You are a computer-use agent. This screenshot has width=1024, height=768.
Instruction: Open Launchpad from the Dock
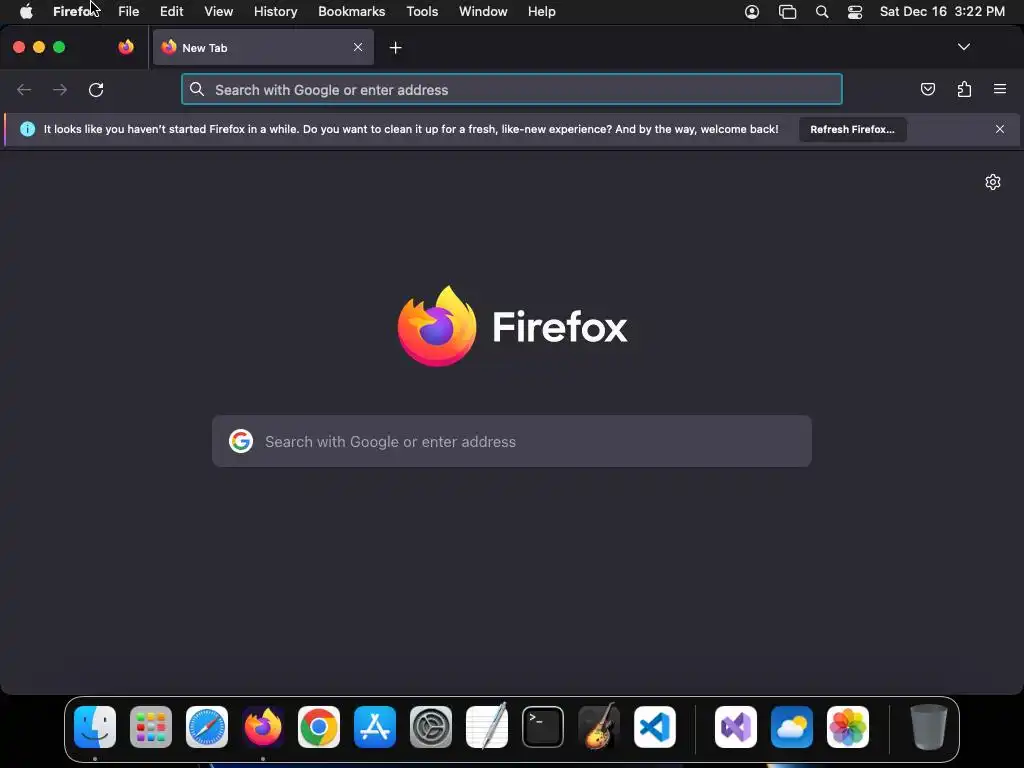[x=151, y=727]
